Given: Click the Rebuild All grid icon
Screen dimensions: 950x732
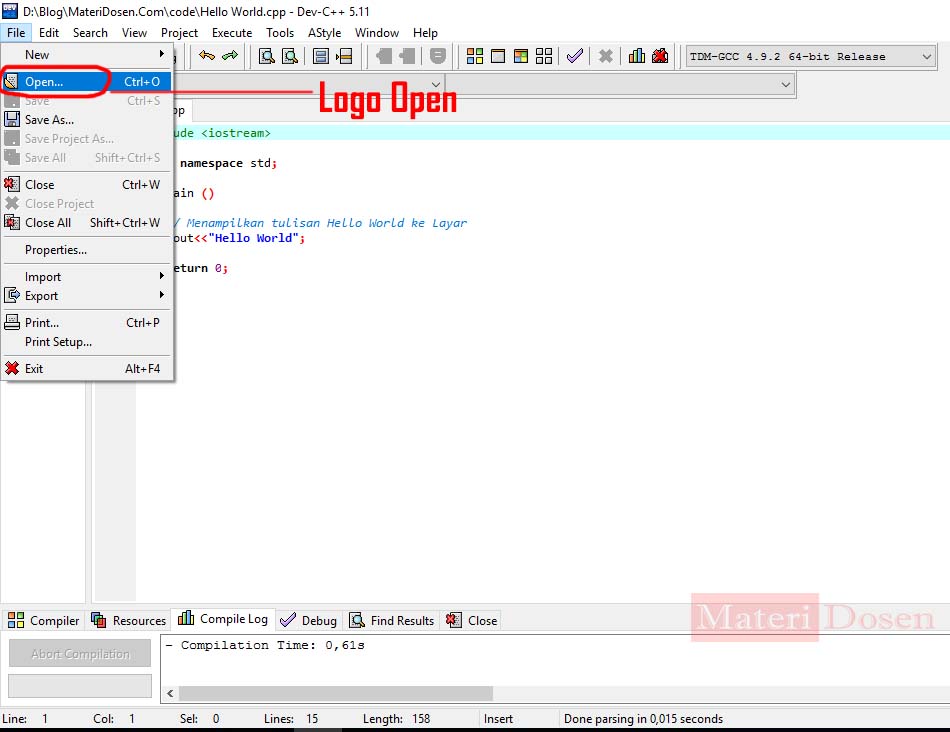Looking at the screenshot, I should (544, 56).
